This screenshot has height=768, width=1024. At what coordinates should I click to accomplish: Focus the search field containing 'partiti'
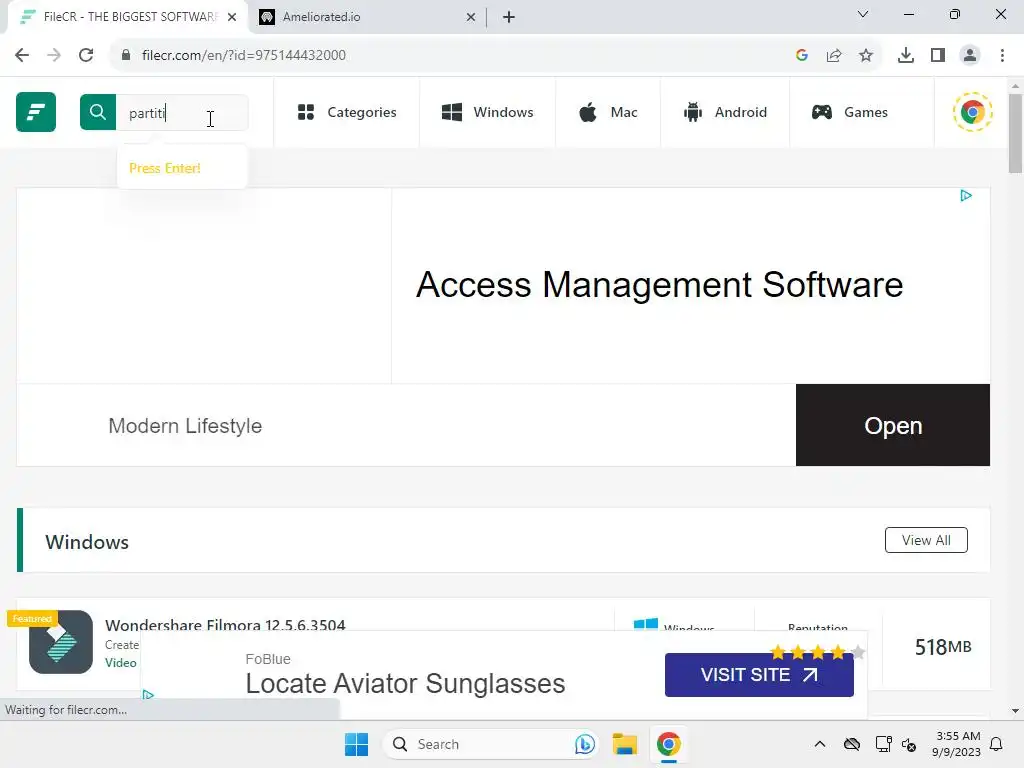pyautogui.click(x=182, y=112)
